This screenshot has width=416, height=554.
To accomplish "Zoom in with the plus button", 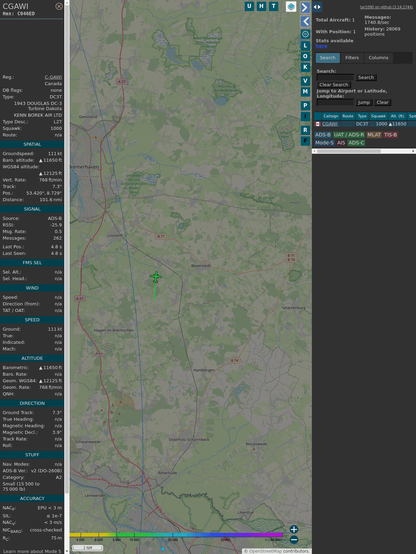I will pyautogui.click(x=294, y=529).
